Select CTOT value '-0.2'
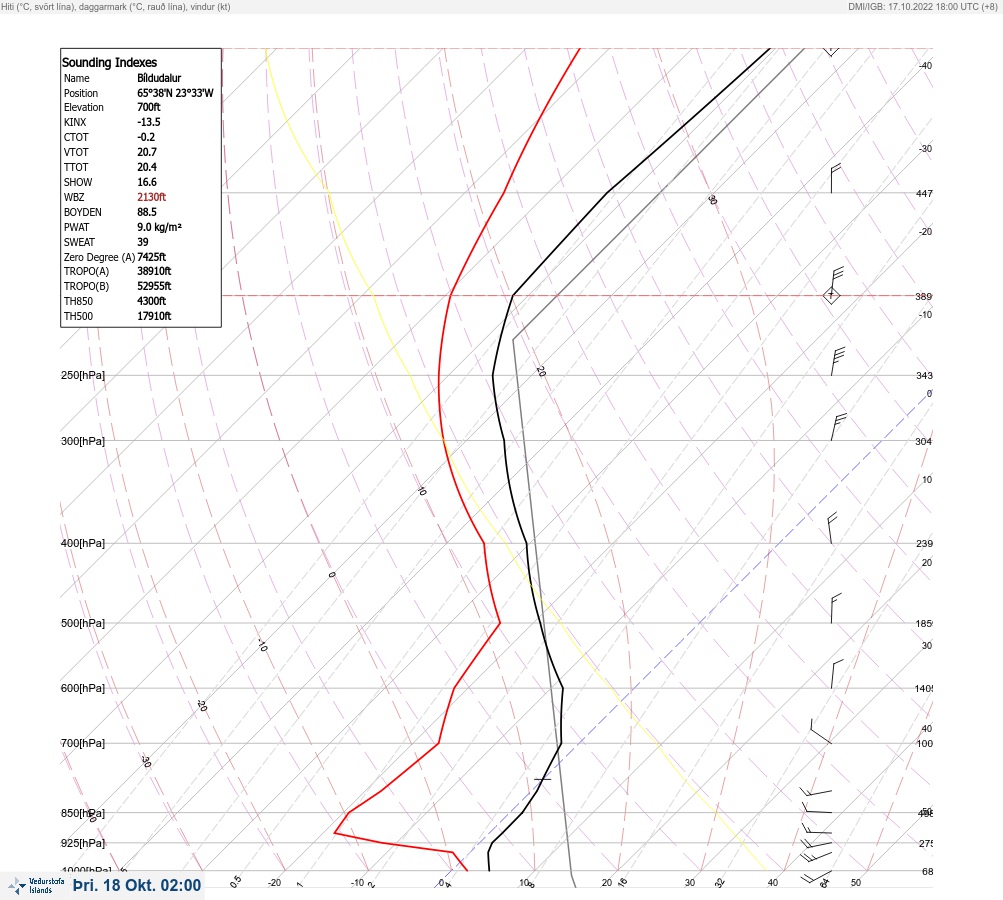 (x=146, y=137)
